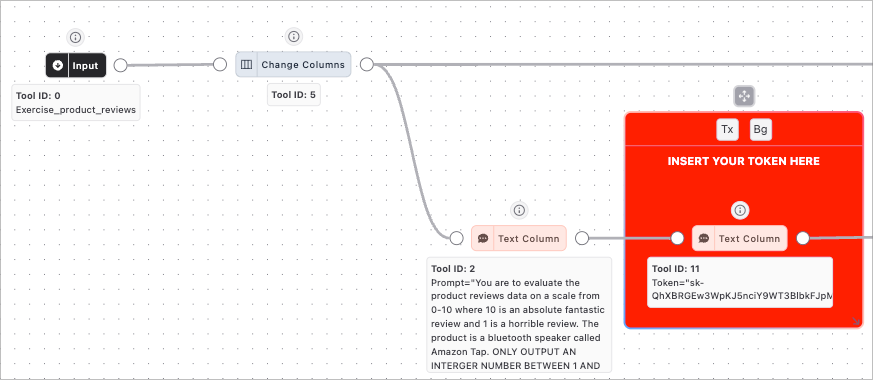
Task: Open the Tool ID 11 token annotation box
Action: 740,282
